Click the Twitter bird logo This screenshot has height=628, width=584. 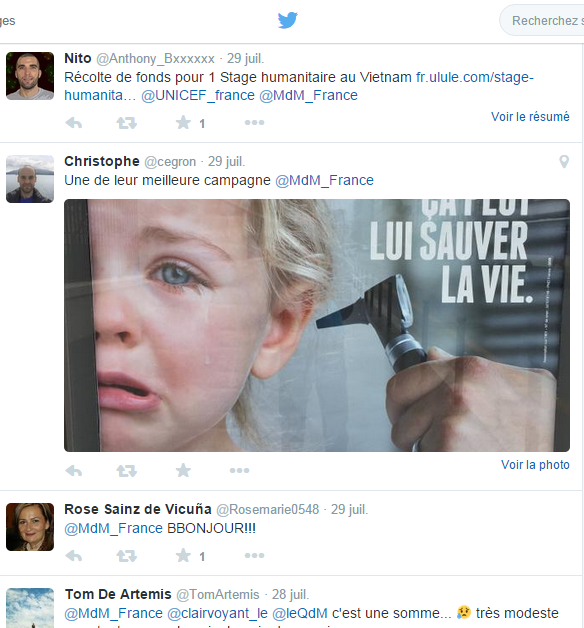[288, 20]
